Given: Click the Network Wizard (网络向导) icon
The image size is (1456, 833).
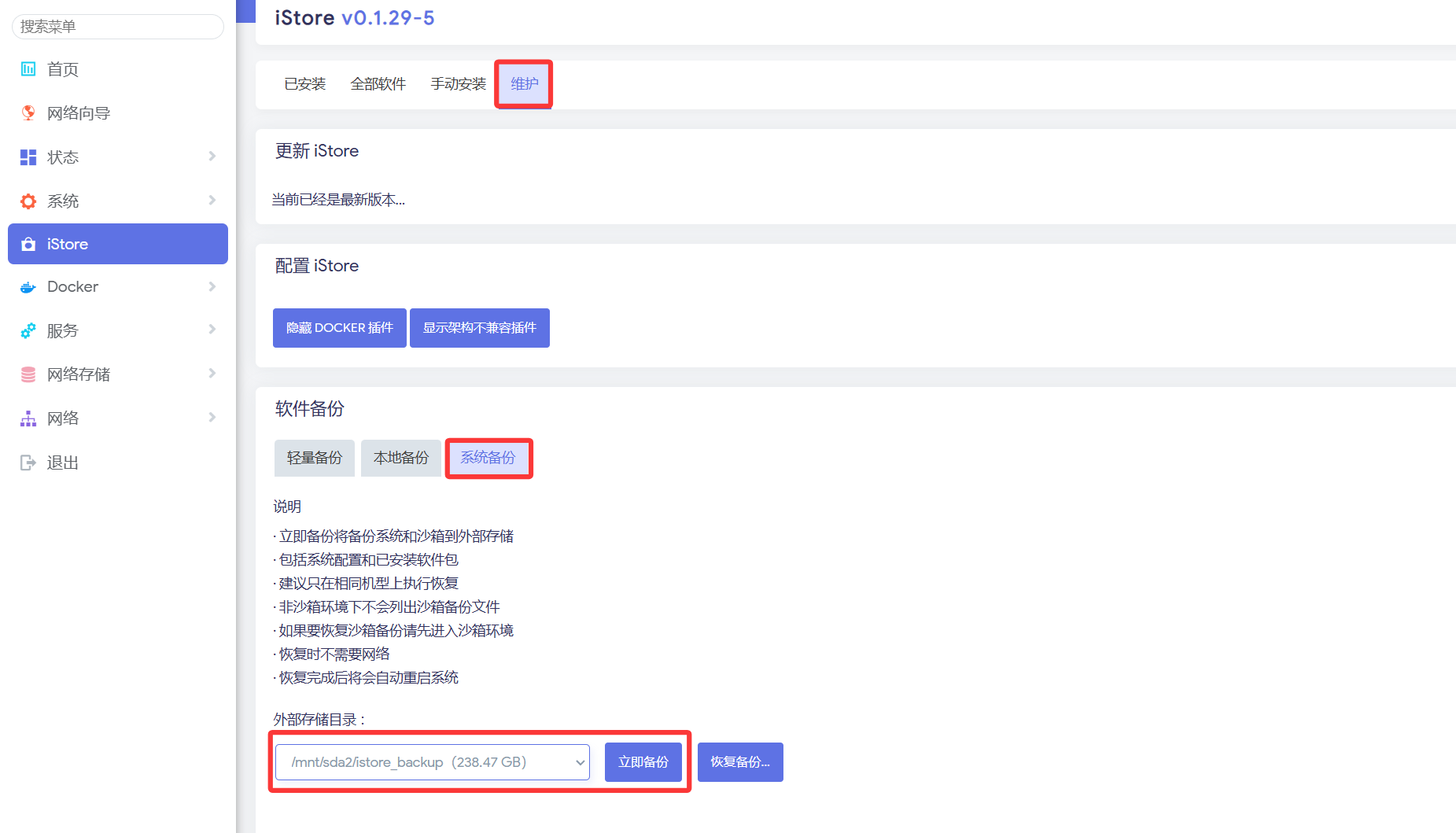Looking at the screenshot, I should [x=28, y=113].
